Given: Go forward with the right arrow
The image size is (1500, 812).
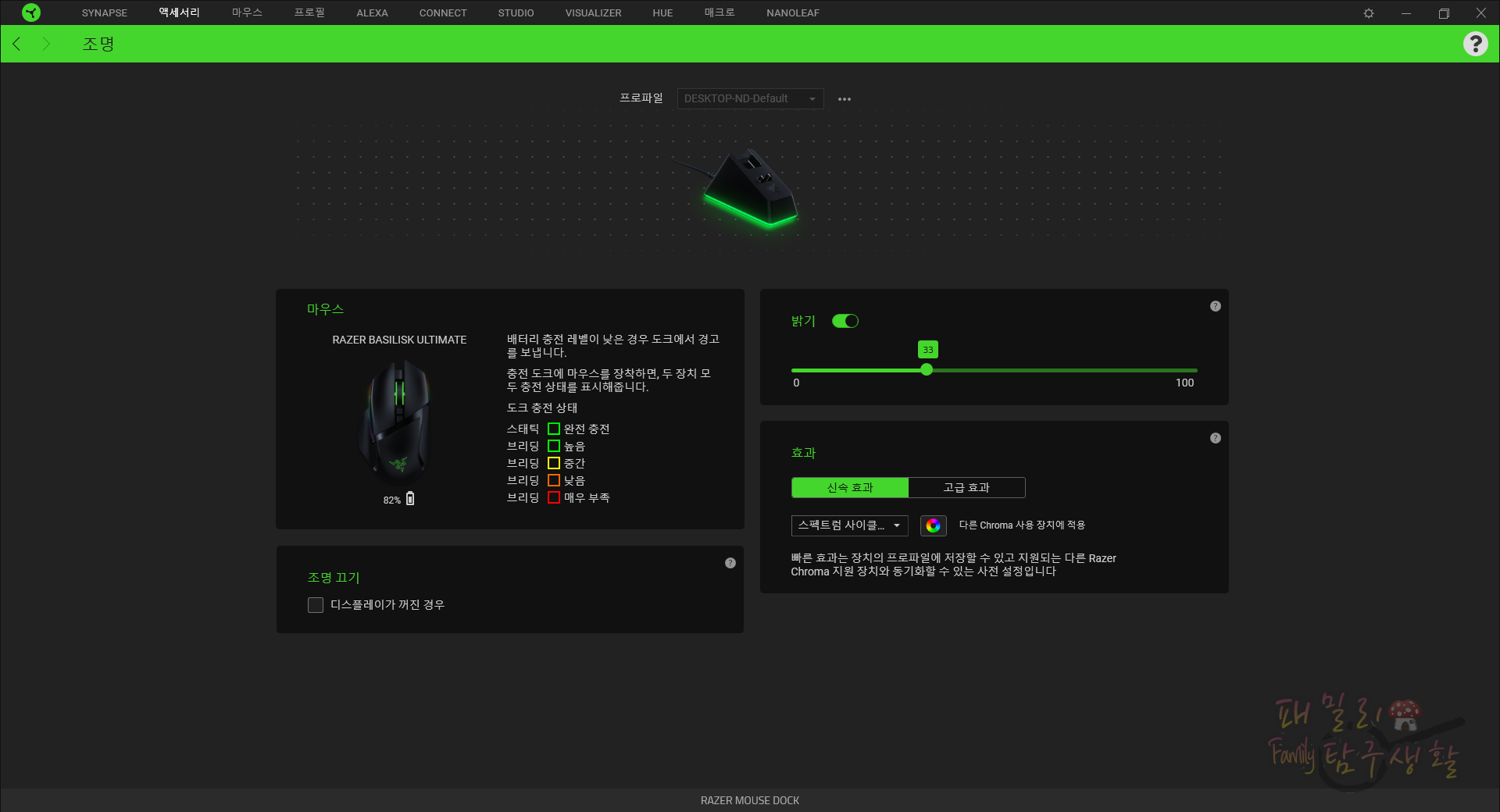Looking at the screenshot, I should (46, 44).
